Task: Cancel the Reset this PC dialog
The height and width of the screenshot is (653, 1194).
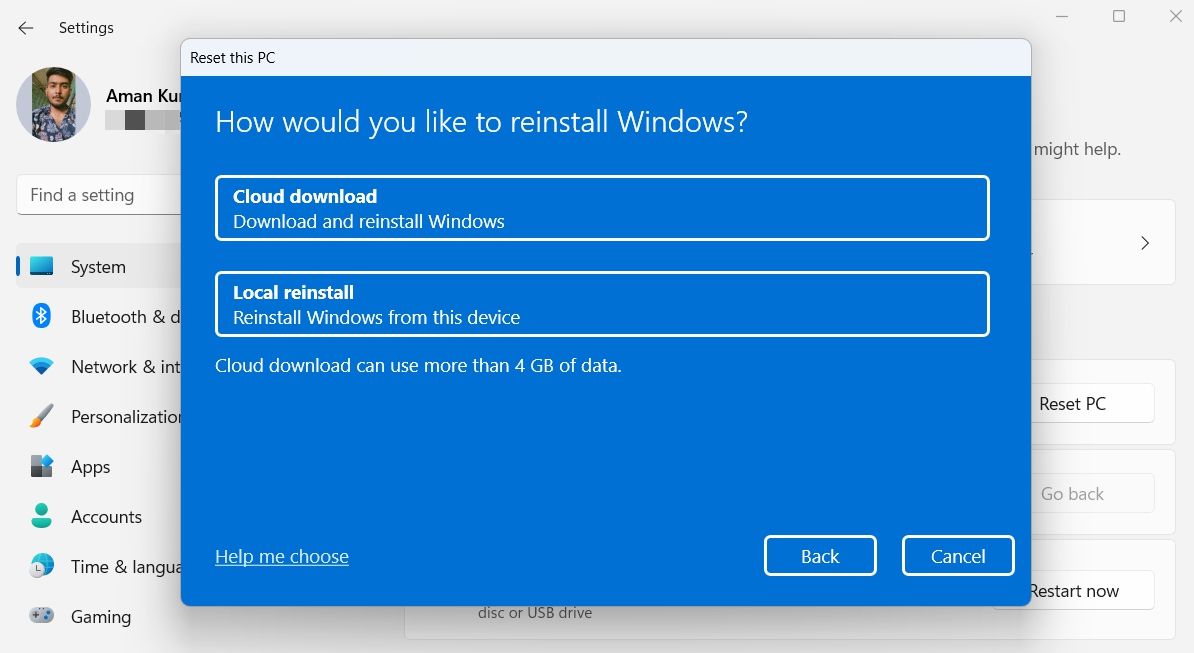Action: tap(958, 556)
